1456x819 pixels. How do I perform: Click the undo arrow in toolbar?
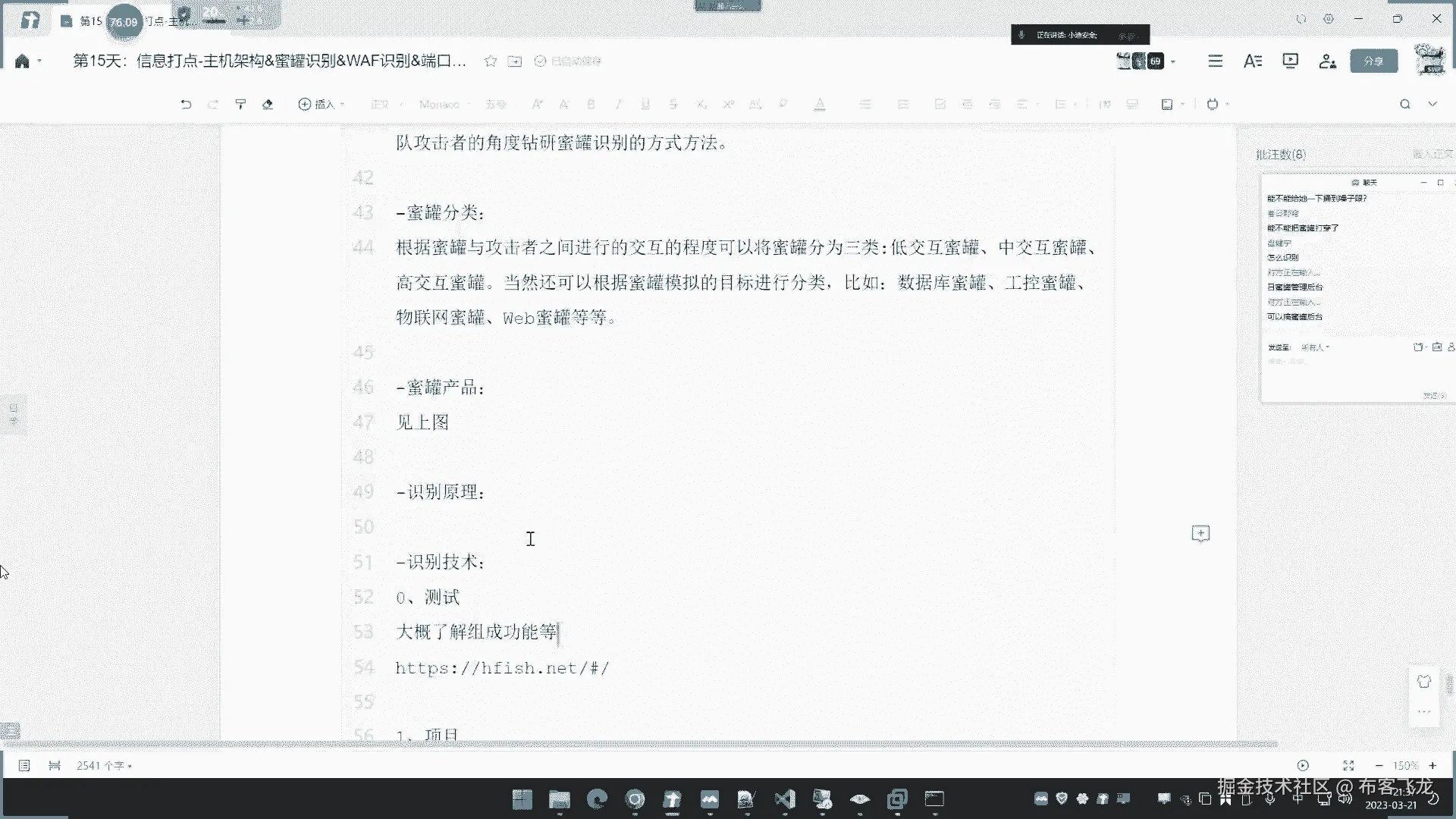tap(186, 105)
